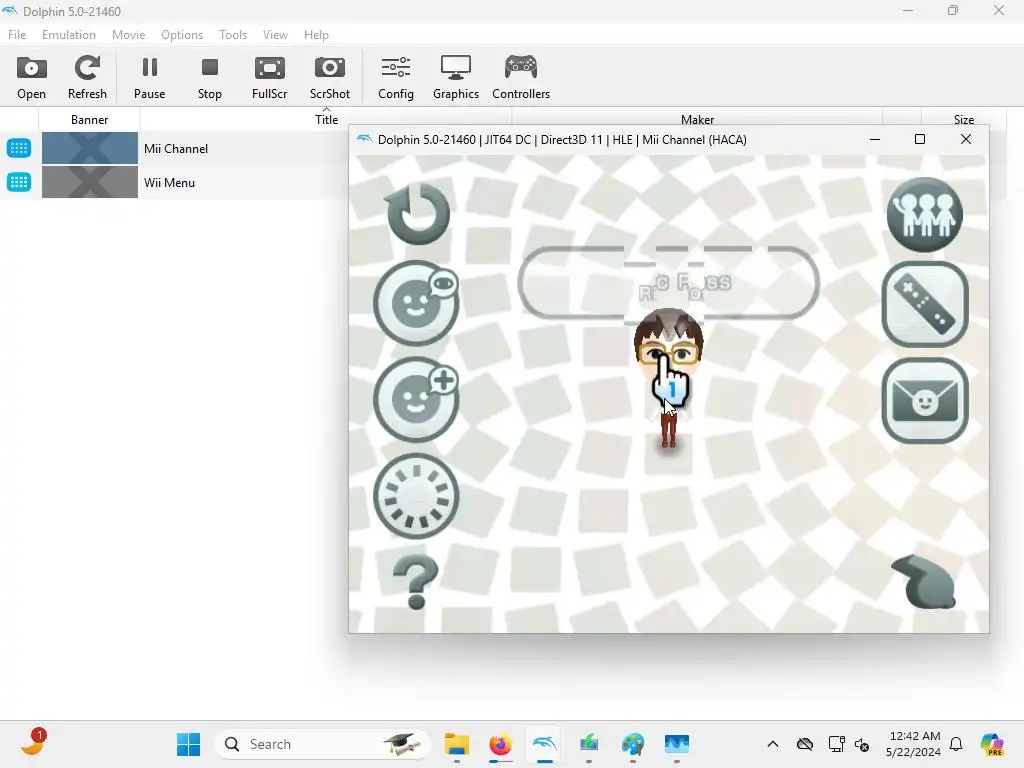
Task: Open the Emulation menu
Action: pos(69,35)
